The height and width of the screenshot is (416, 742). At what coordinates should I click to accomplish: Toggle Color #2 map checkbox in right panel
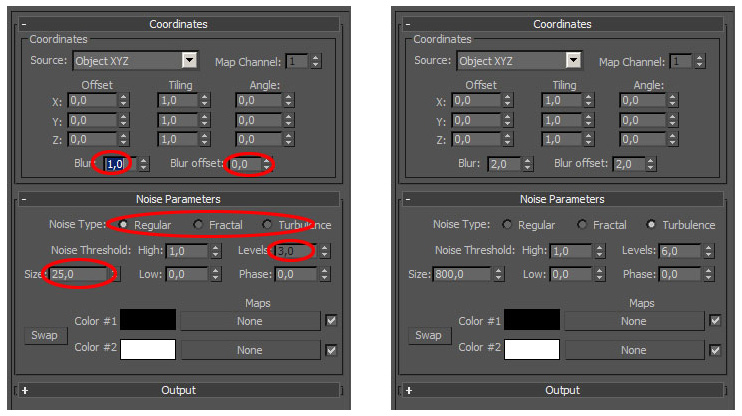(715, 350)
